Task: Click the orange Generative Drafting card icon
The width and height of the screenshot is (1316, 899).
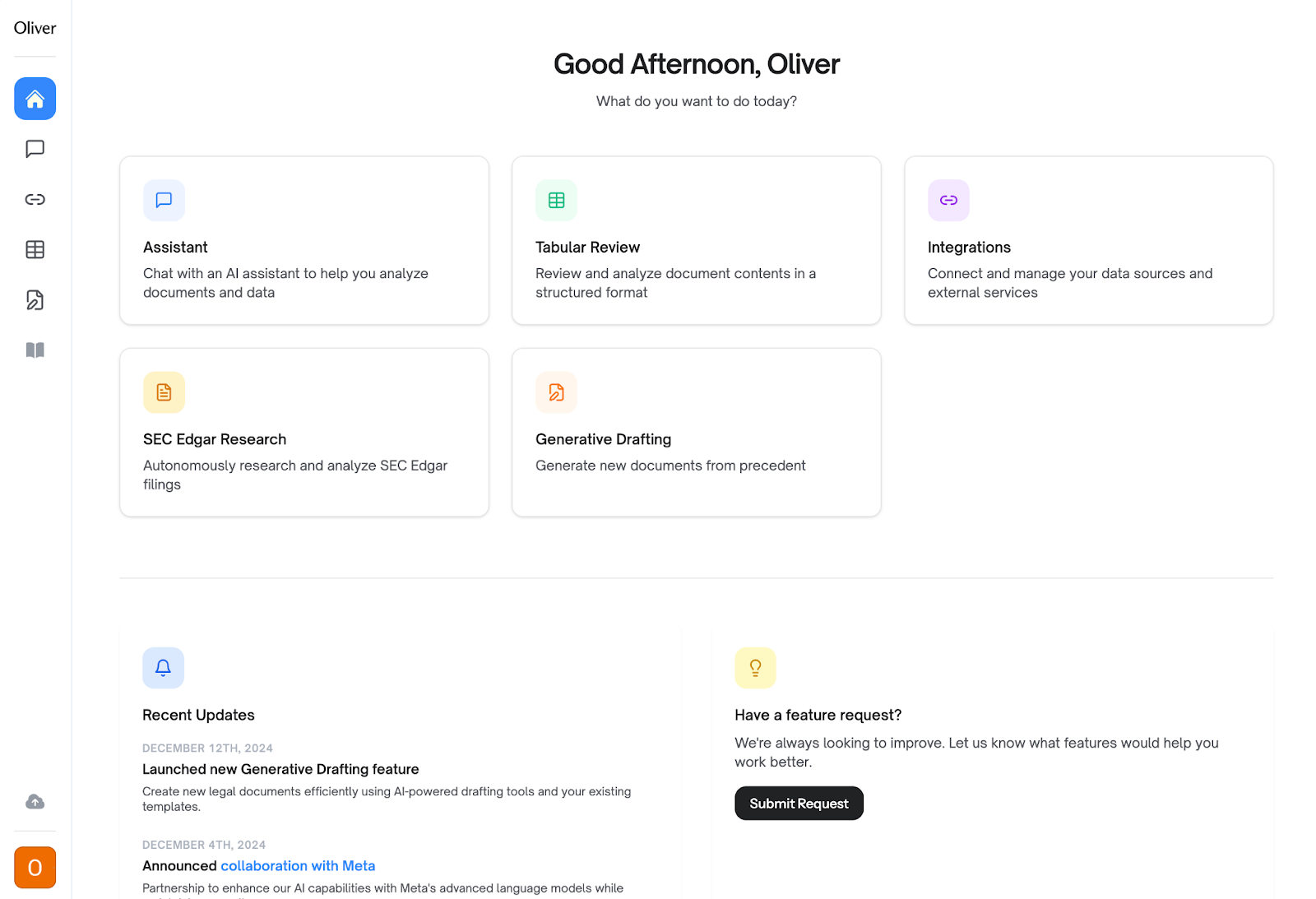Action: tap(556, 392)
